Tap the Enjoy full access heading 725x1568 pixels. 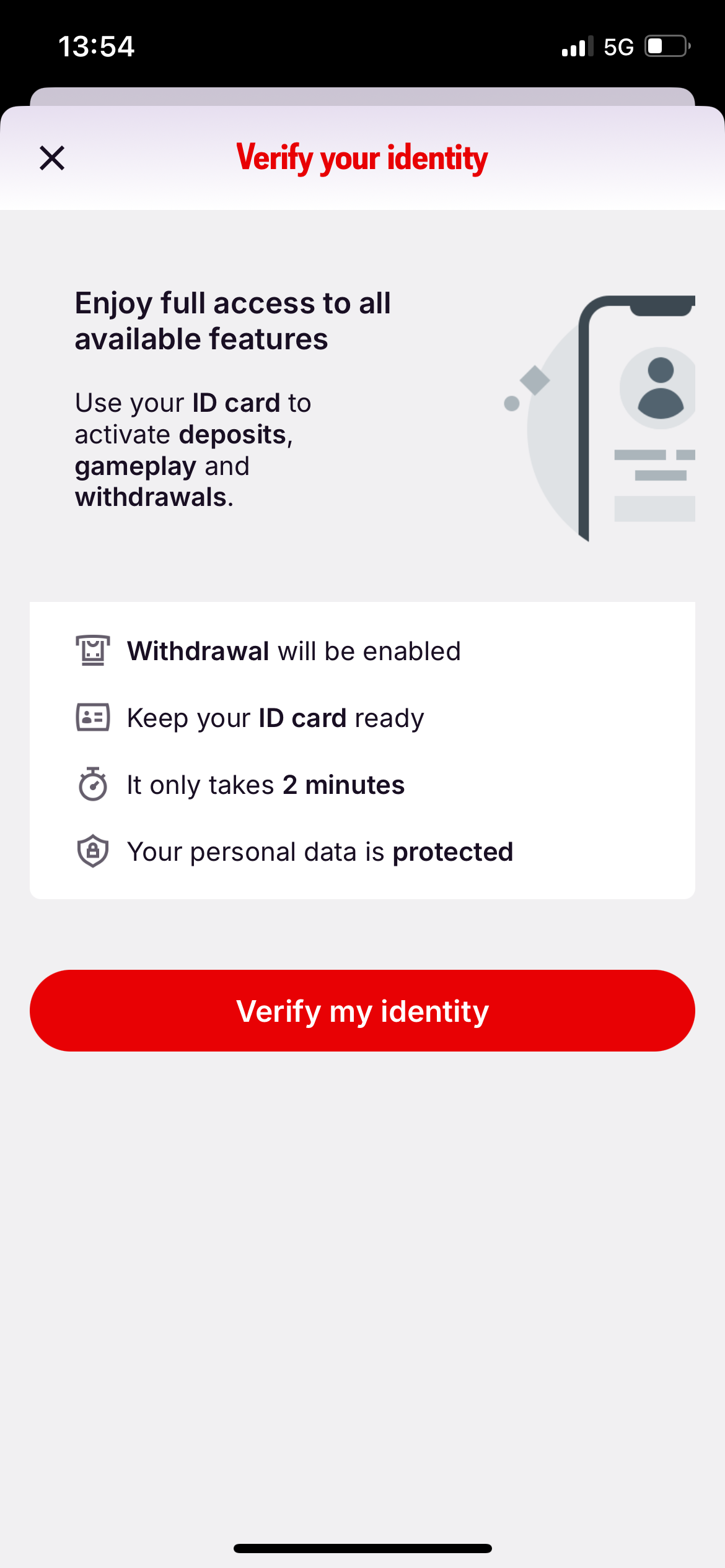pyautogui.click(x=233, y=321)
